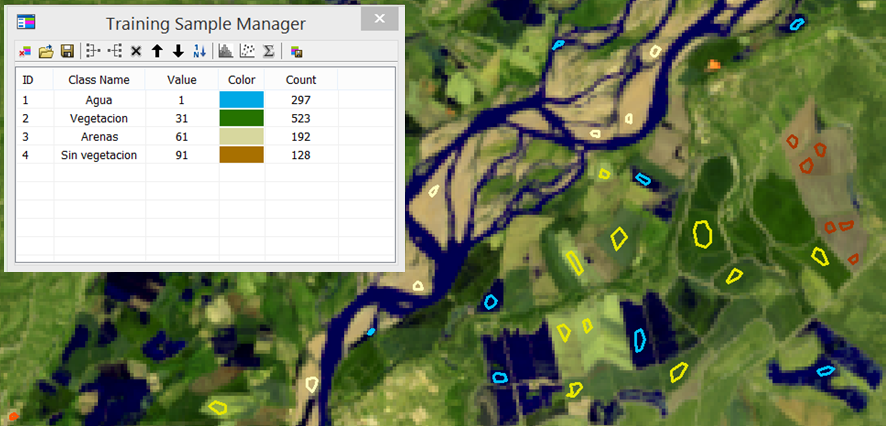Click the Class Name column header
The image size is (886, 426).
tap(99, 80)
